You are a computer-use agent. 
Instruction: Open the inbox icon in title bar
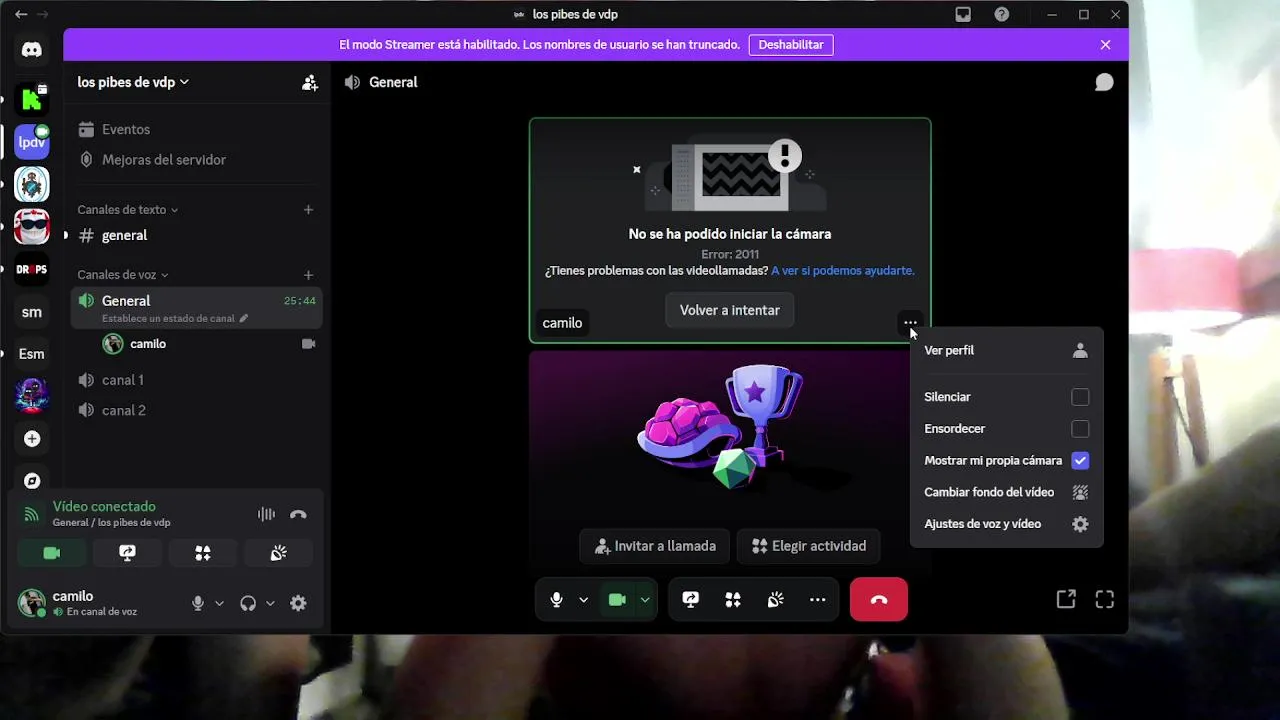coord(963,14)
